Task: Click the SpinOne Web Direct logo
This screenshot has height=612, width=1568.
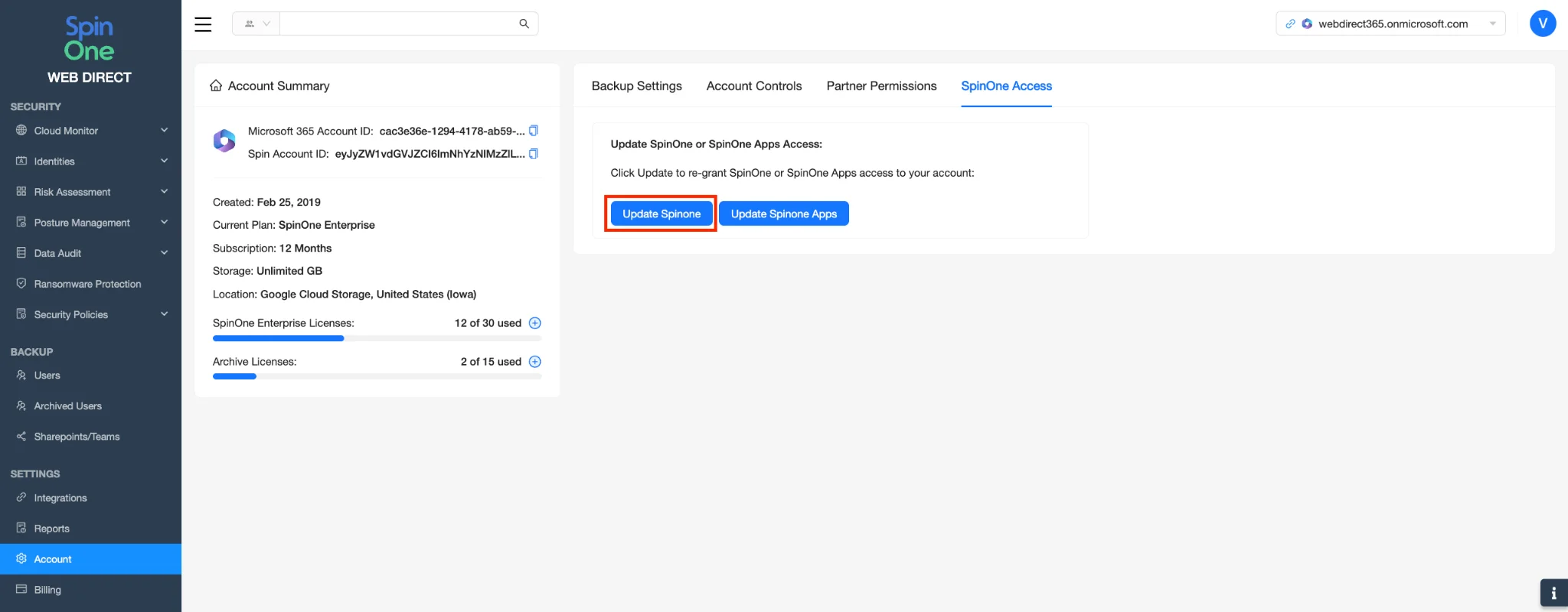Action: click(90, 50)
